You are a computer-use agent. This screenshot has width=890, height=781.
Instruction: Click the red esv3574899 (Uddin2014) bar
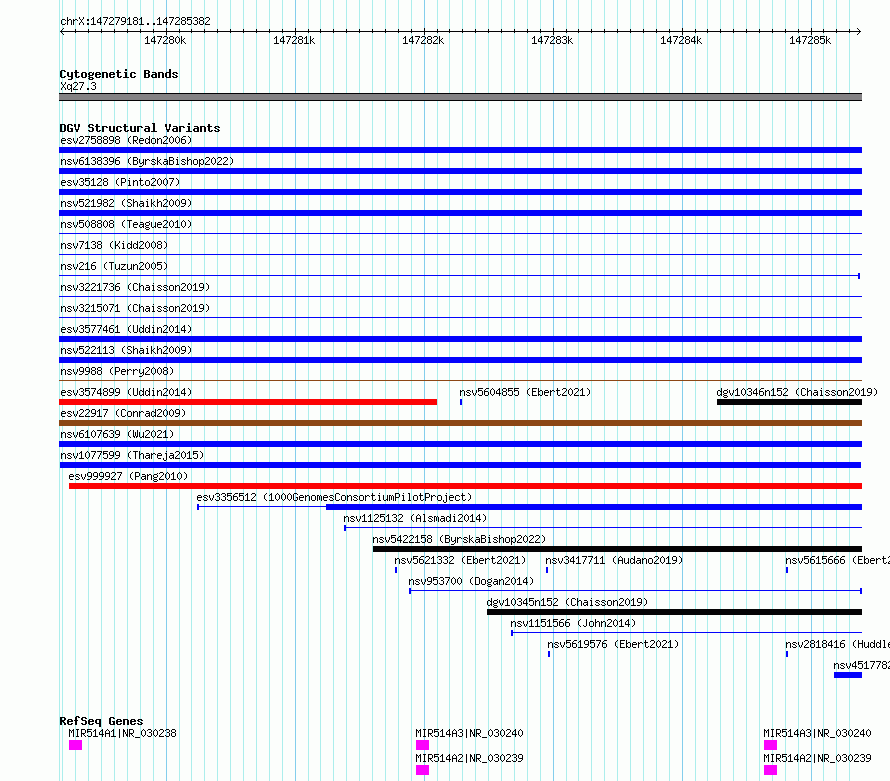248,402
